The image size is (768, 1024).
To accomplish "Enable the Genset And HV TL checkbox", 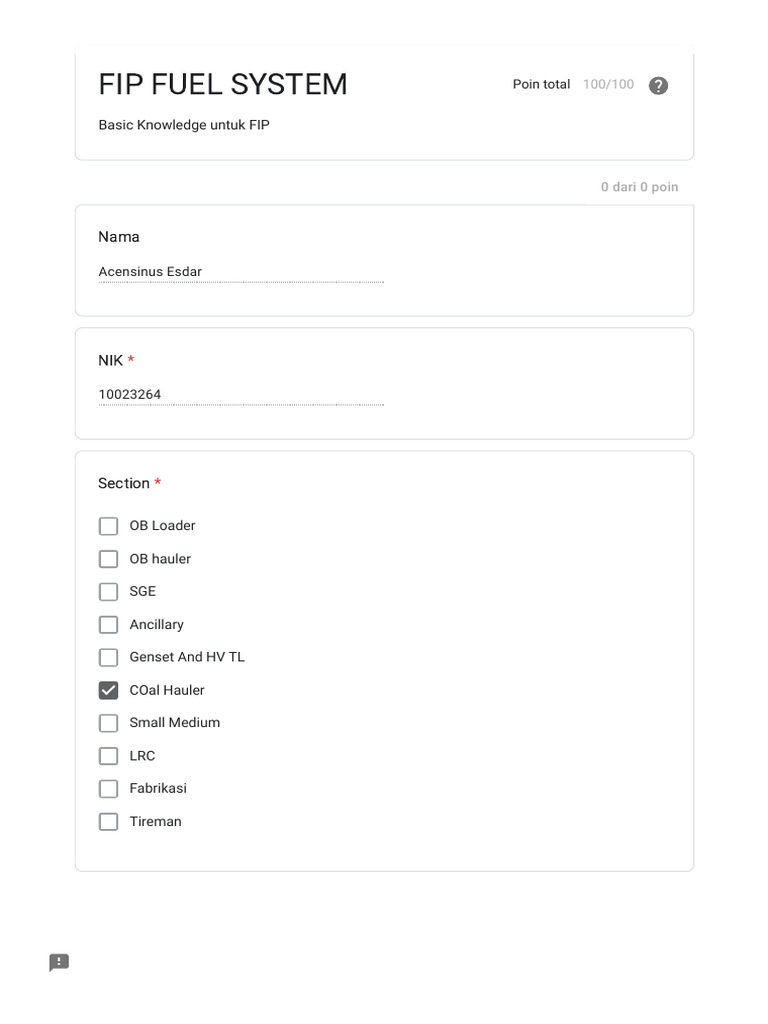I will coord(109,657).
